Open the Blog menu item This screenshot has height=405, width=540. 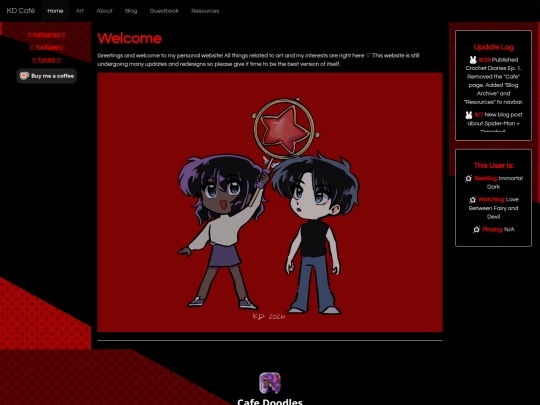click(131, 11)
